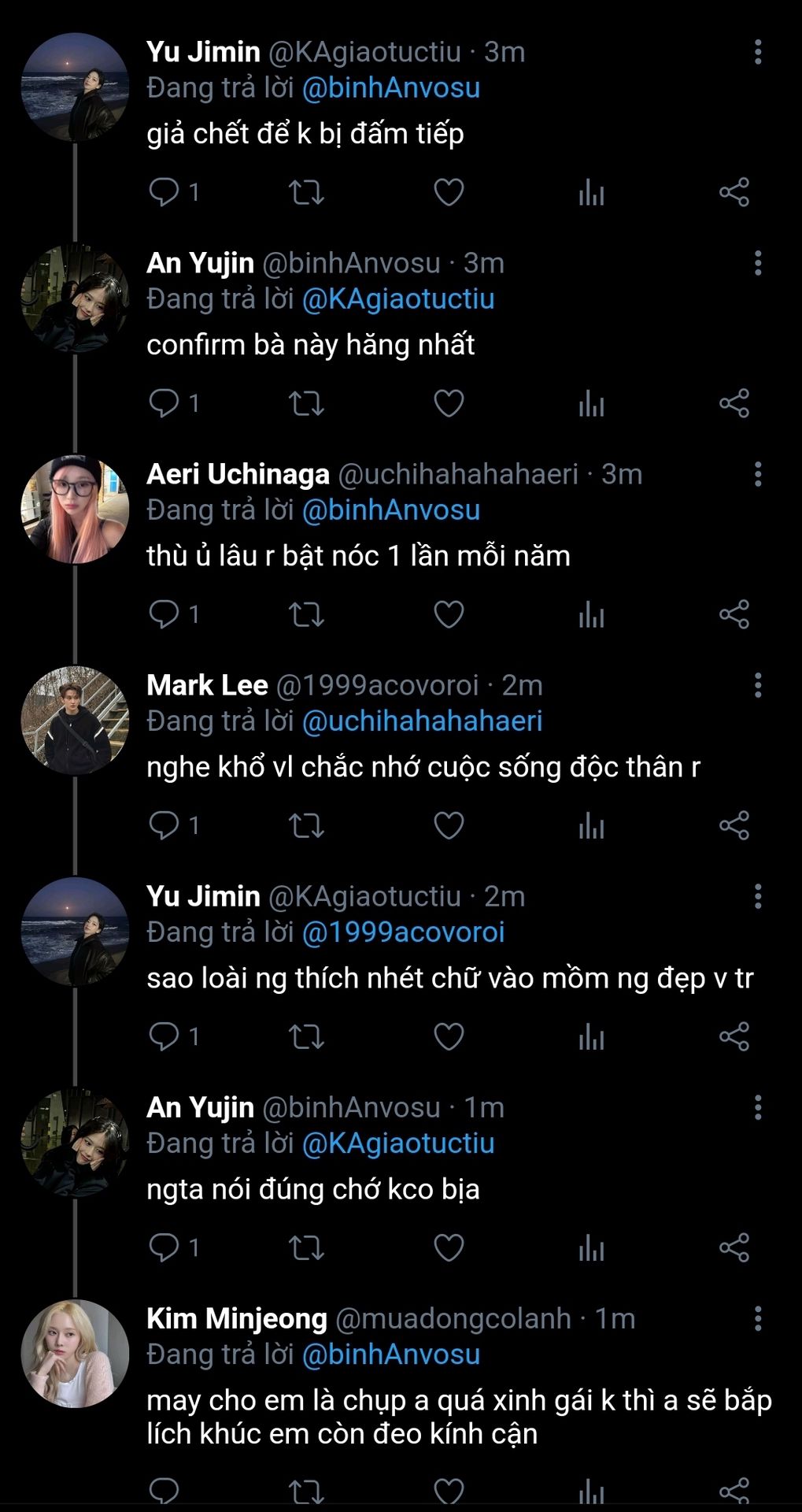Open Aeri Uchinaga's profile avatar
The width and height of the screenshot is (802, 1512).
pos(75,509)
